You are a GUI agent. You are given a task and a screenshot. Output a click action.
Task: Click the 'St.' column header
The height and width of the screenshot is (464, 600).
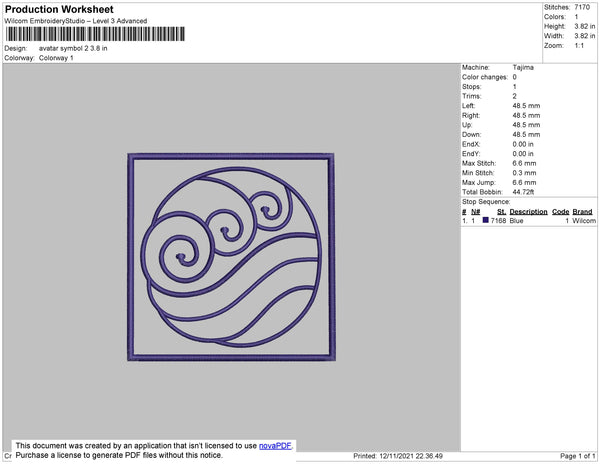[x=502, y=212]
